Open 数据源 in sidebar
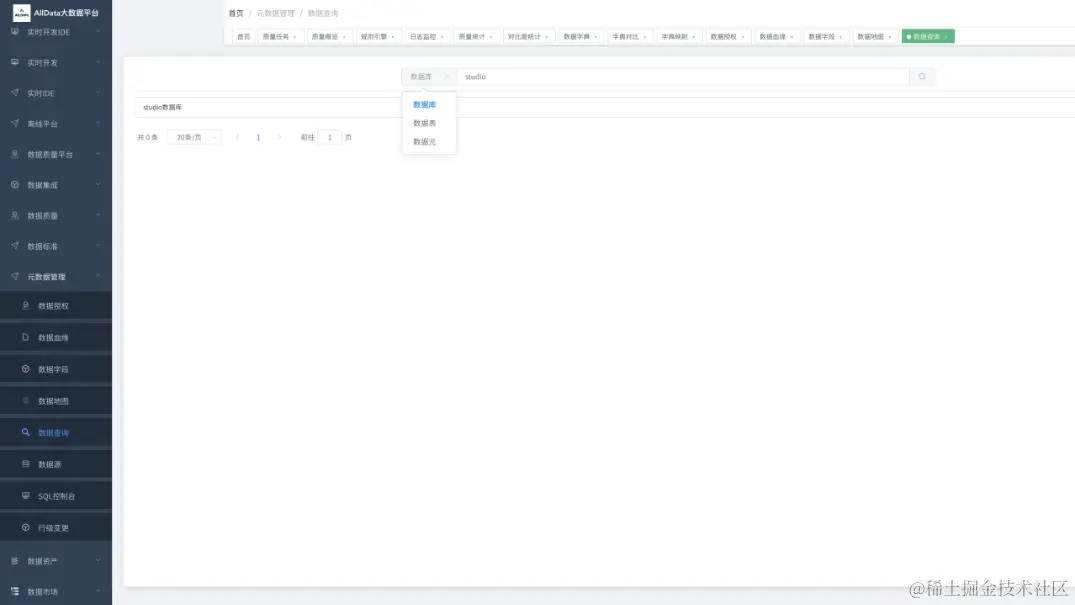Screen dimensions: 1075x605 pos(56,464)
